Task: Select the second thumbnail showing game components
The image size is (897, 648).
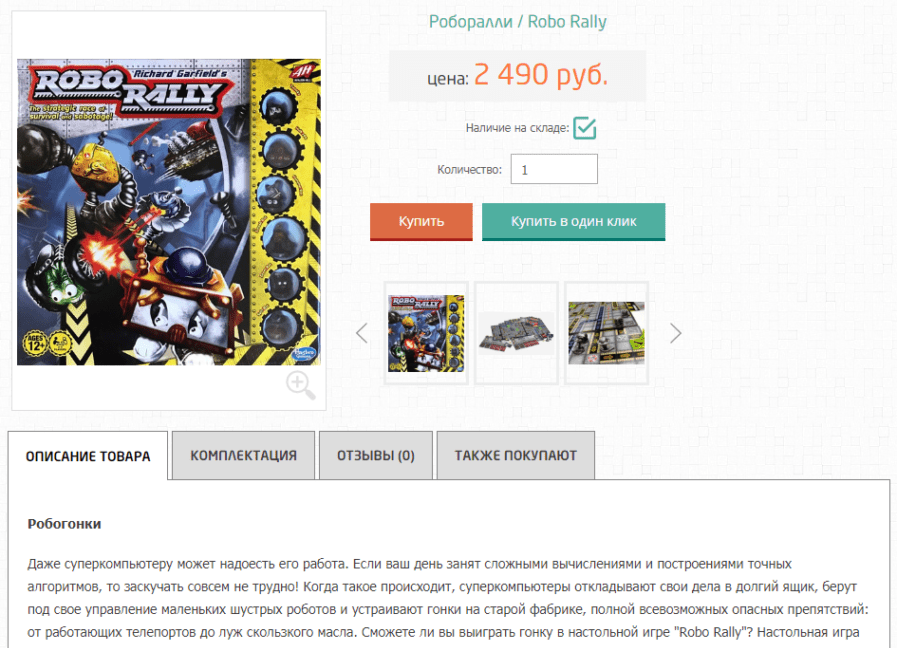Action: [x=516, y=333]
